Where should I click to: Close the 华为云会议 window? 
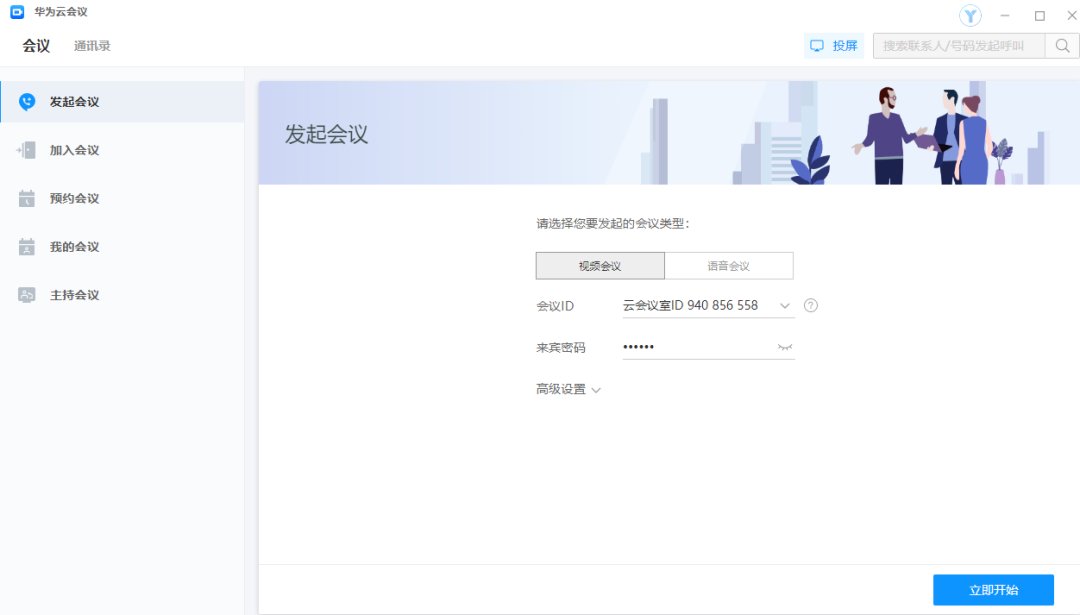[x=1072, y=15]
